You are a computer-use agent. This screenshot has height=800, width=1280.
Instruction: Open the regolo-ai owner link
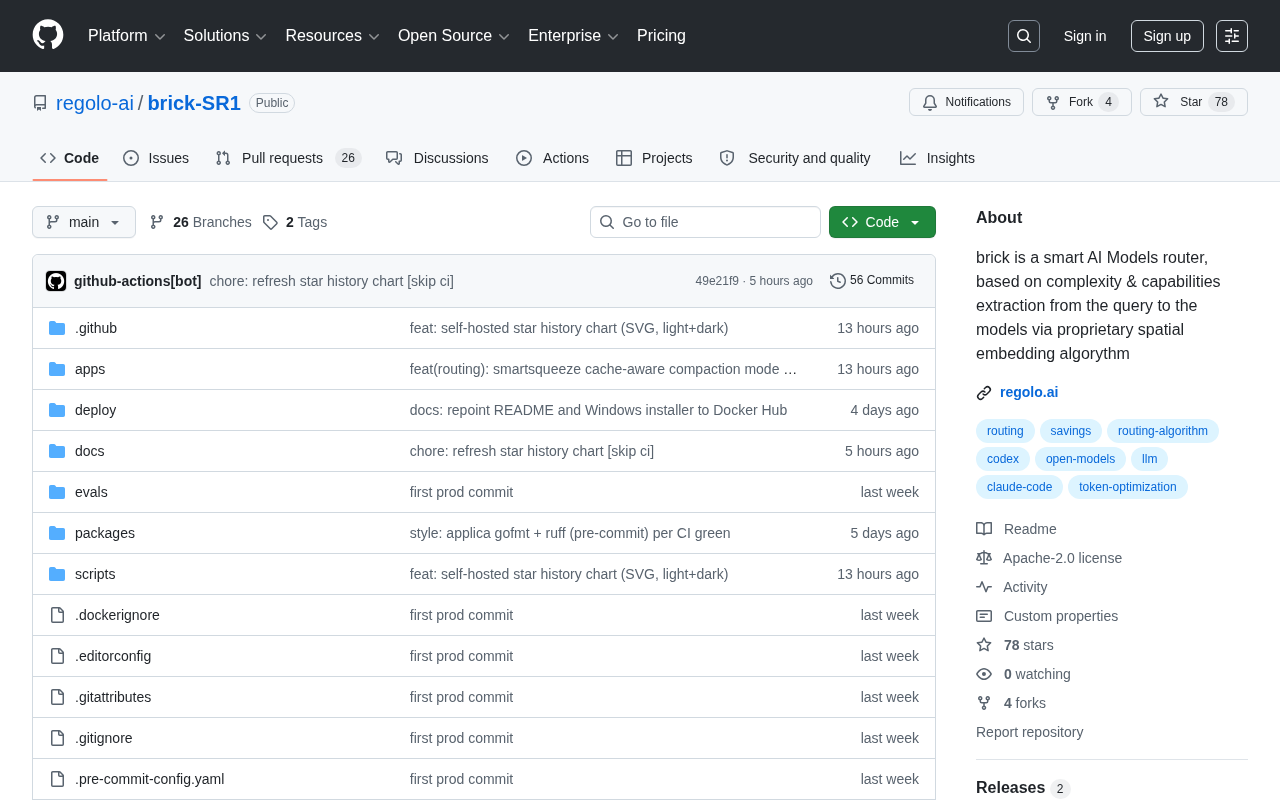tap(95, 103)
